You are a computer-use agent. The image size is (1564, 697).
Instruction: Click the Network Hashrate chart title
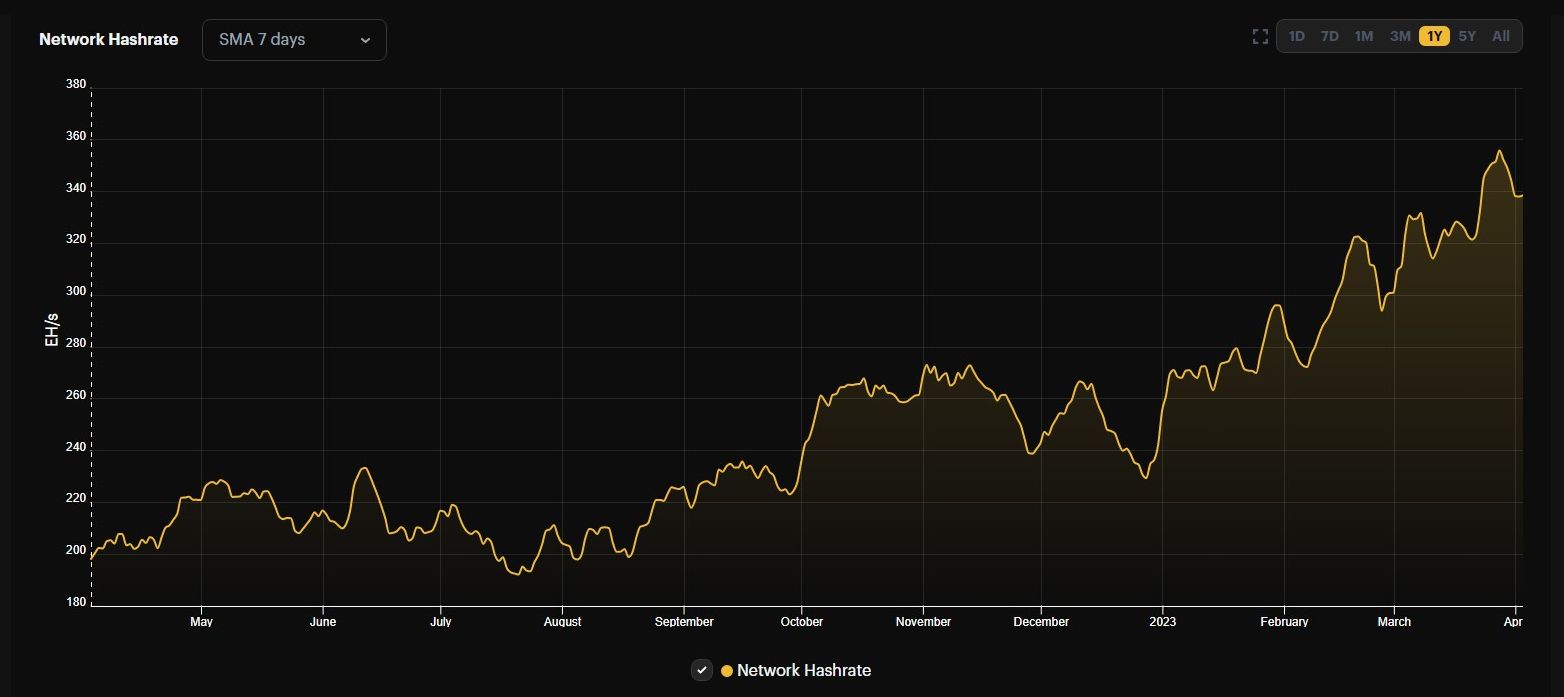tap(108, 39)
